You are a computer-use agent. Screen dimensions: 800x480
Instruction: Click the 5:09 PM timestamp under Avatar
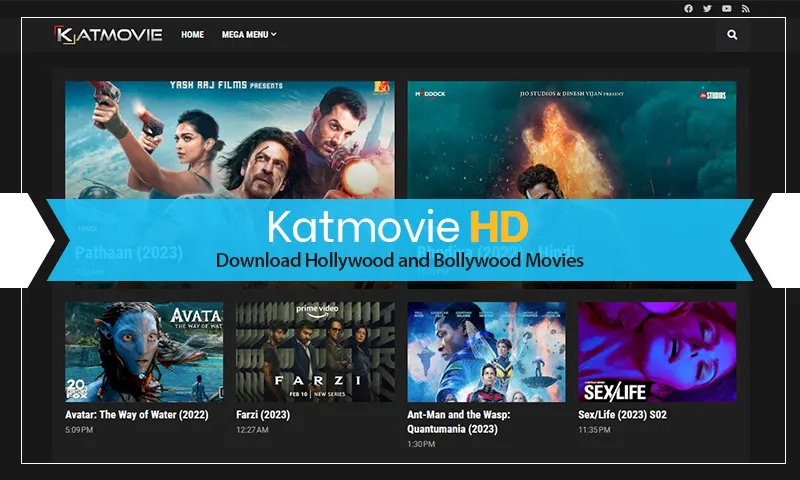pyautogui.click(x=79, y=430)
